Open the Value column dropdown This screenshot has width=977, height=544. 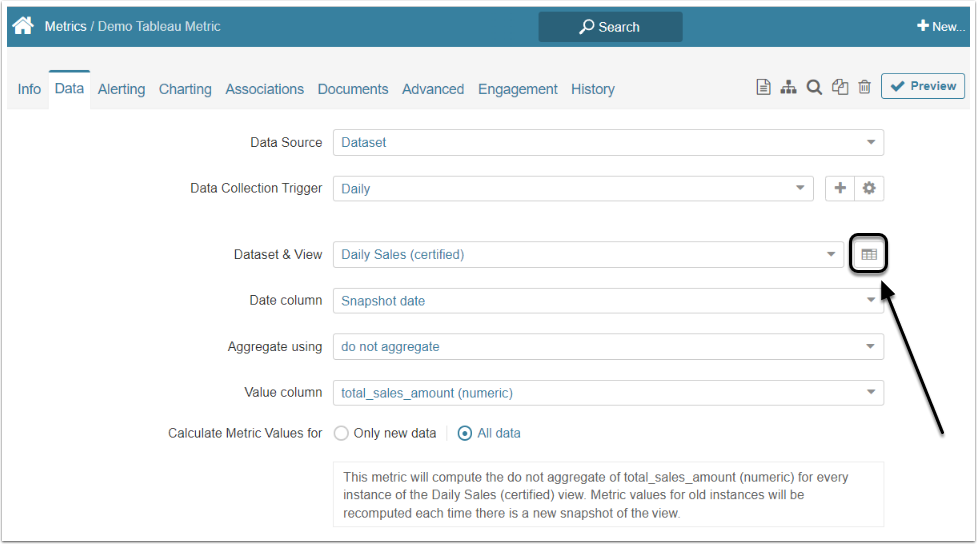(x=608, y=393)
